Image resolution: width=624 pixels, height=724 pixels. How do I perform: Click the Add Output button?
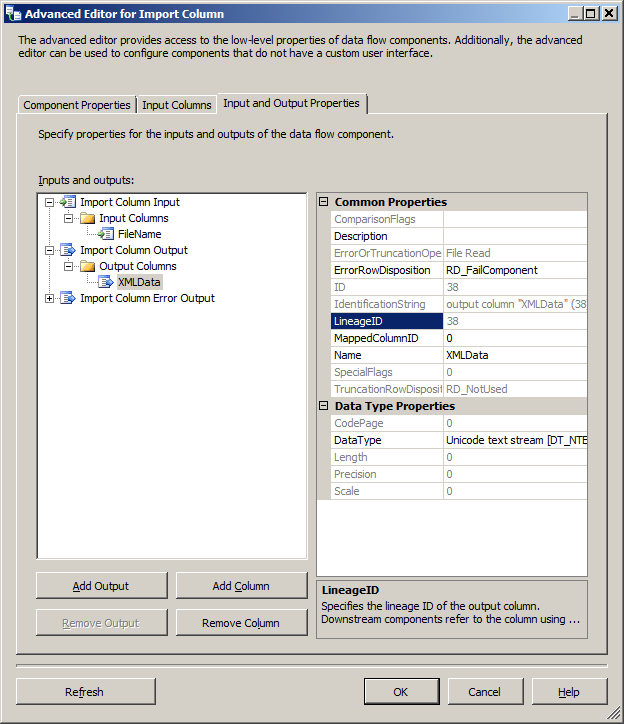[x=102, y=586]
